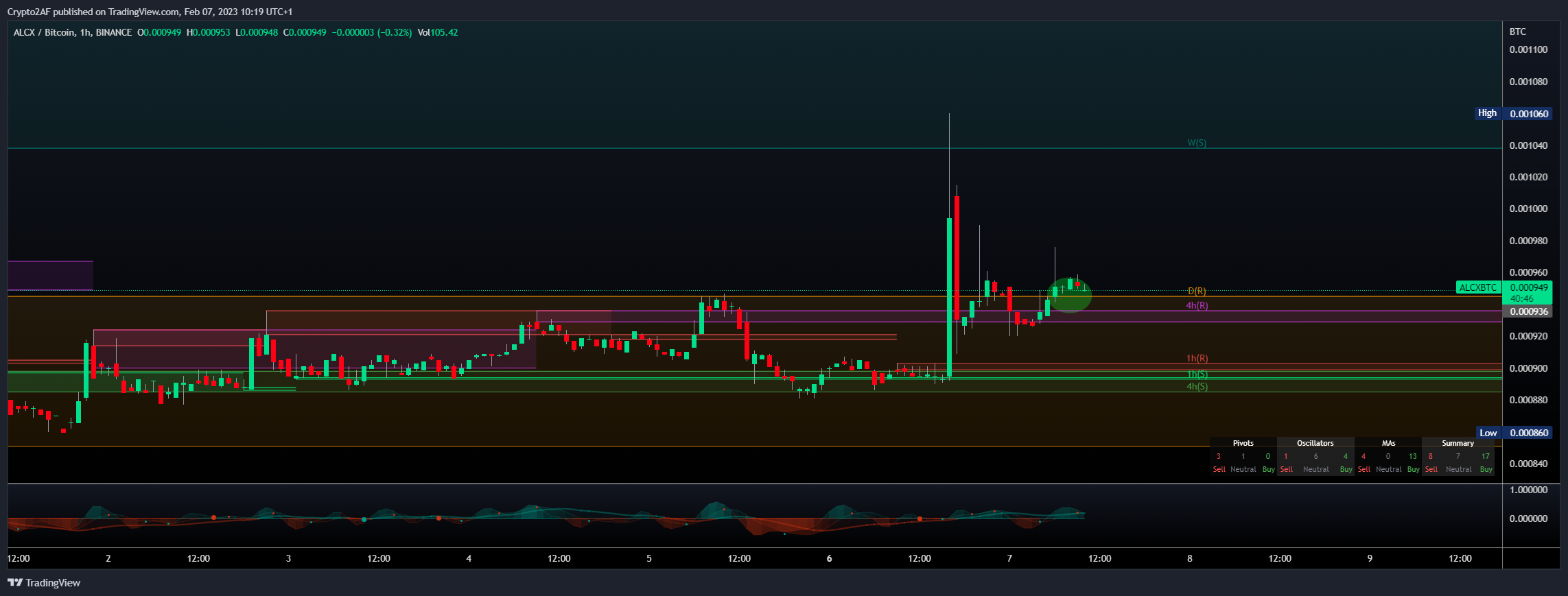Click price axis label 0.000920

pos(1527,336)
